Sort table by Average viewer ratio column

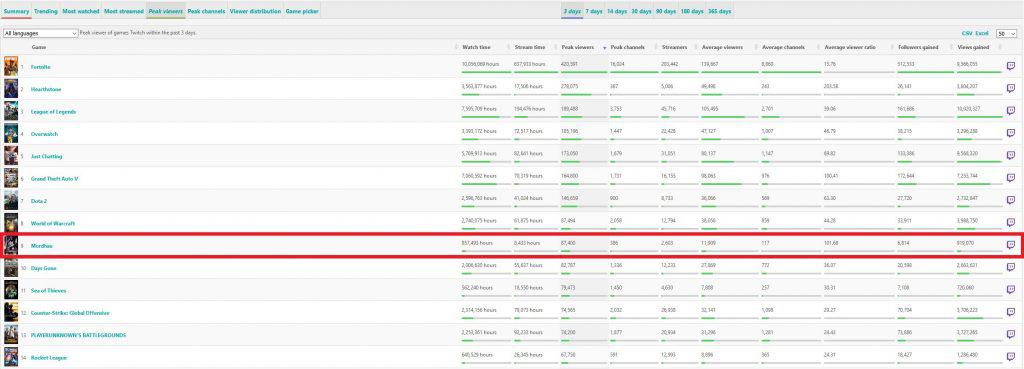click(x=849, y=47)
